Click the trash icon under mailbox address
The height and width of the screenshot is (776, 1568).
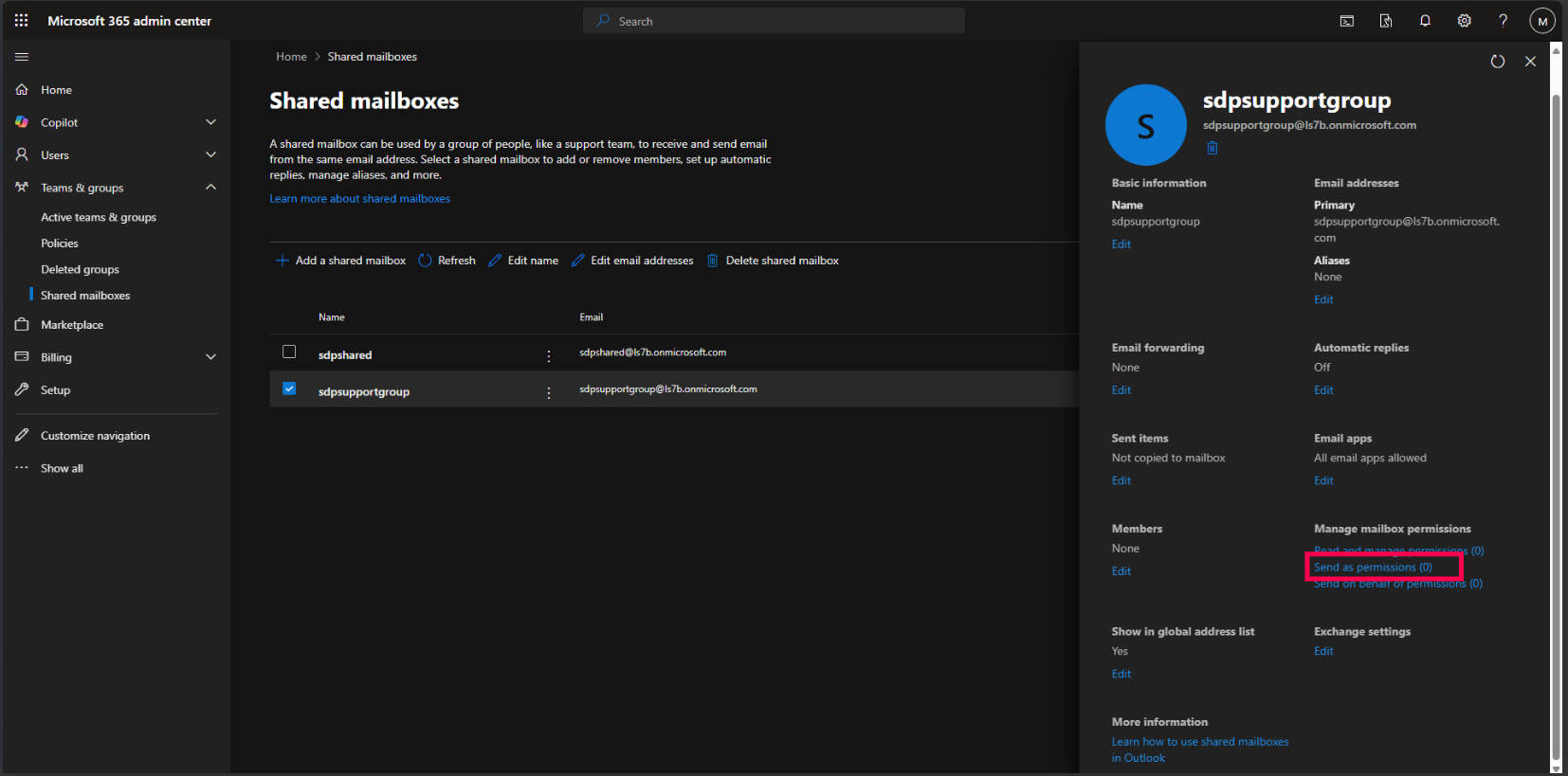click(1212, 148)
